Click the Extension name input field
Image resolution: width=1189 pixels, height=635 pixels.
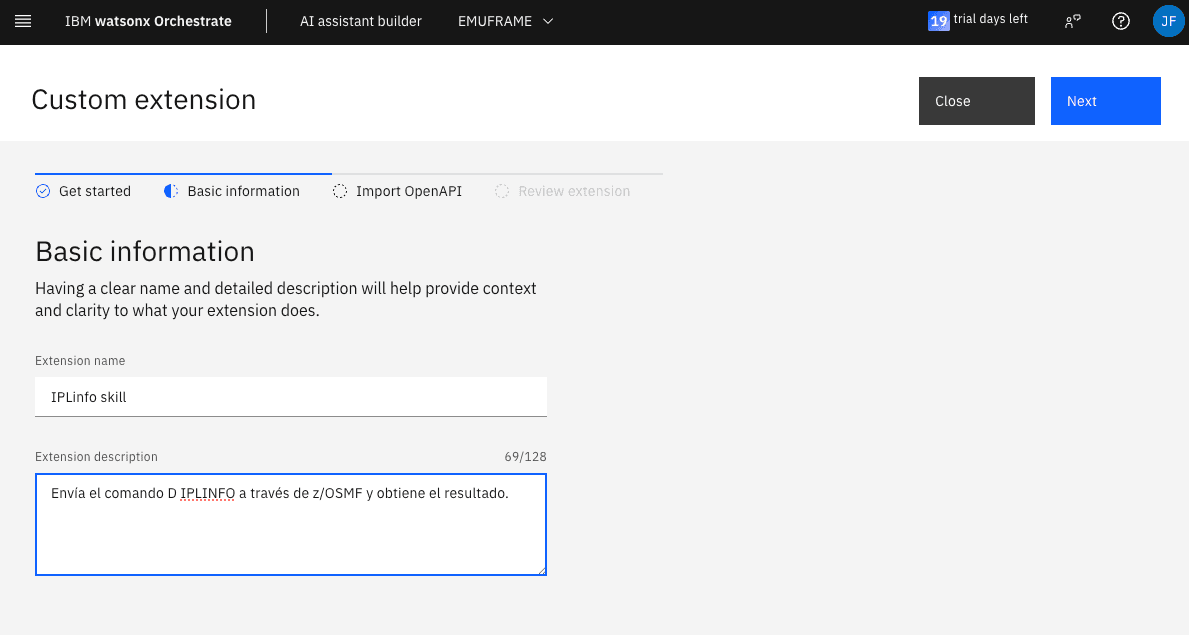pos(290,397)
